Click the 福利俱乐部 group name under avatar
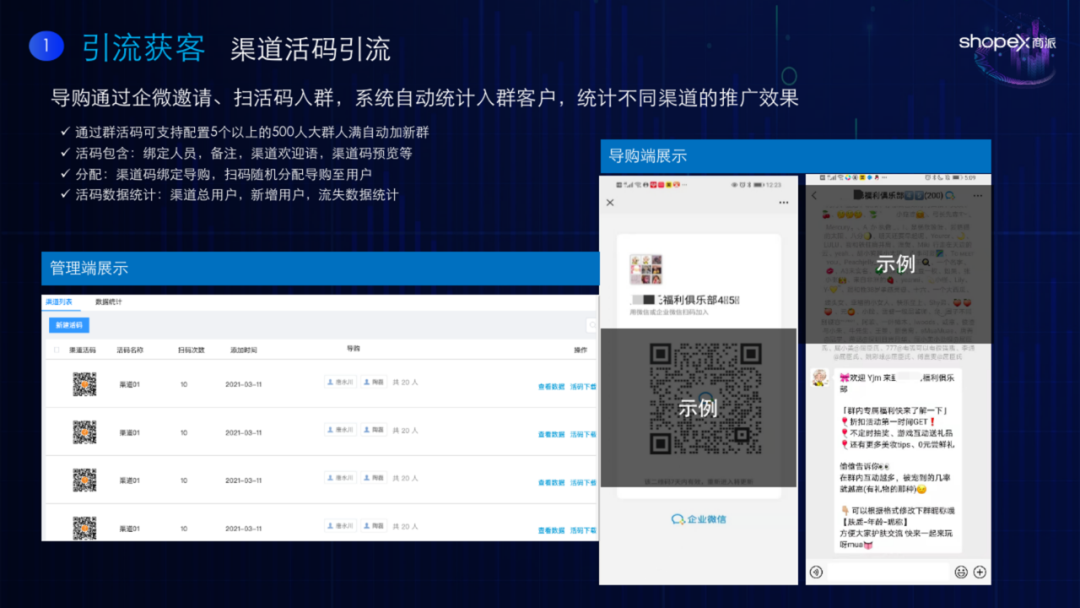The image size is (1080, 608). (685, 300)
